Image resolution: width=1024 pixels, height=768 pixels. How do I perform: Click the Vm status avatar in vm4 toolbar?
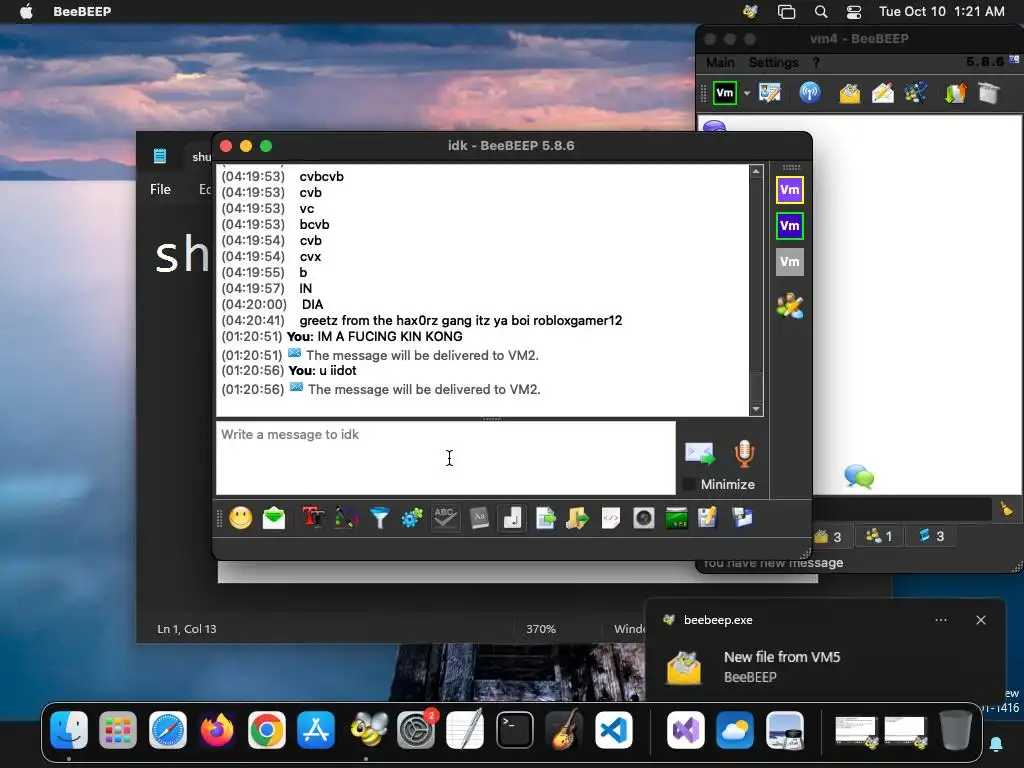pos(725,93)
